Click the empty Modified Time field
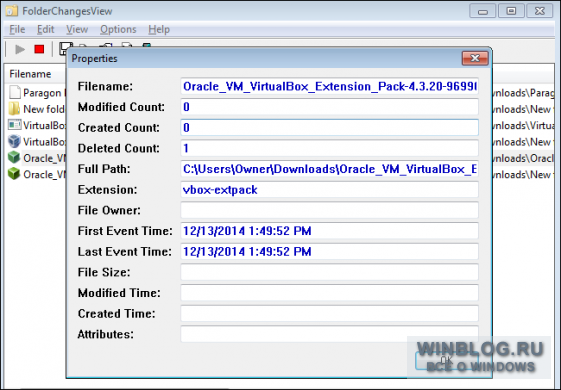This screenshot has width=561, height=390. (x=330, y=293)
